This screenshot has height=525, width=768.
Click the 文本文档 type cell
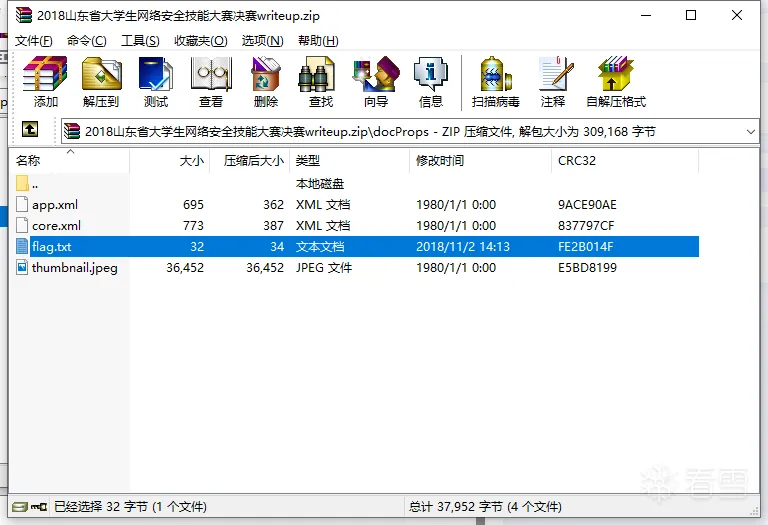[x=320, y=247]
